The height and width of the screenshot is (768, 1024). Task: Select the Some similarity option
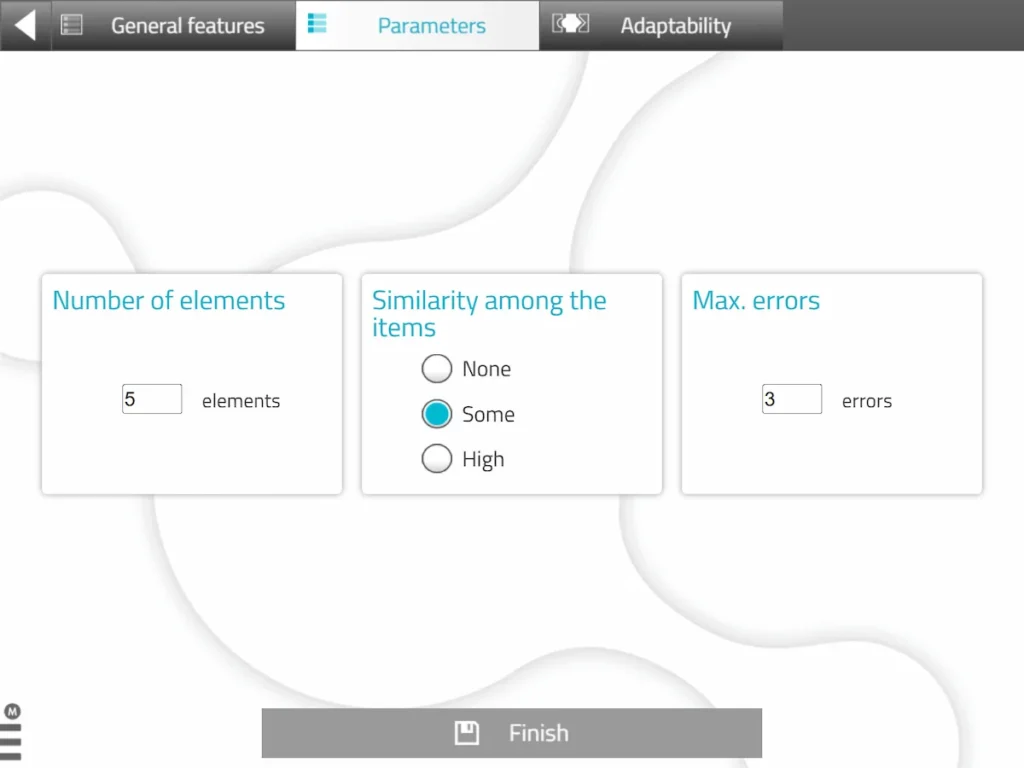pos(437,413)
